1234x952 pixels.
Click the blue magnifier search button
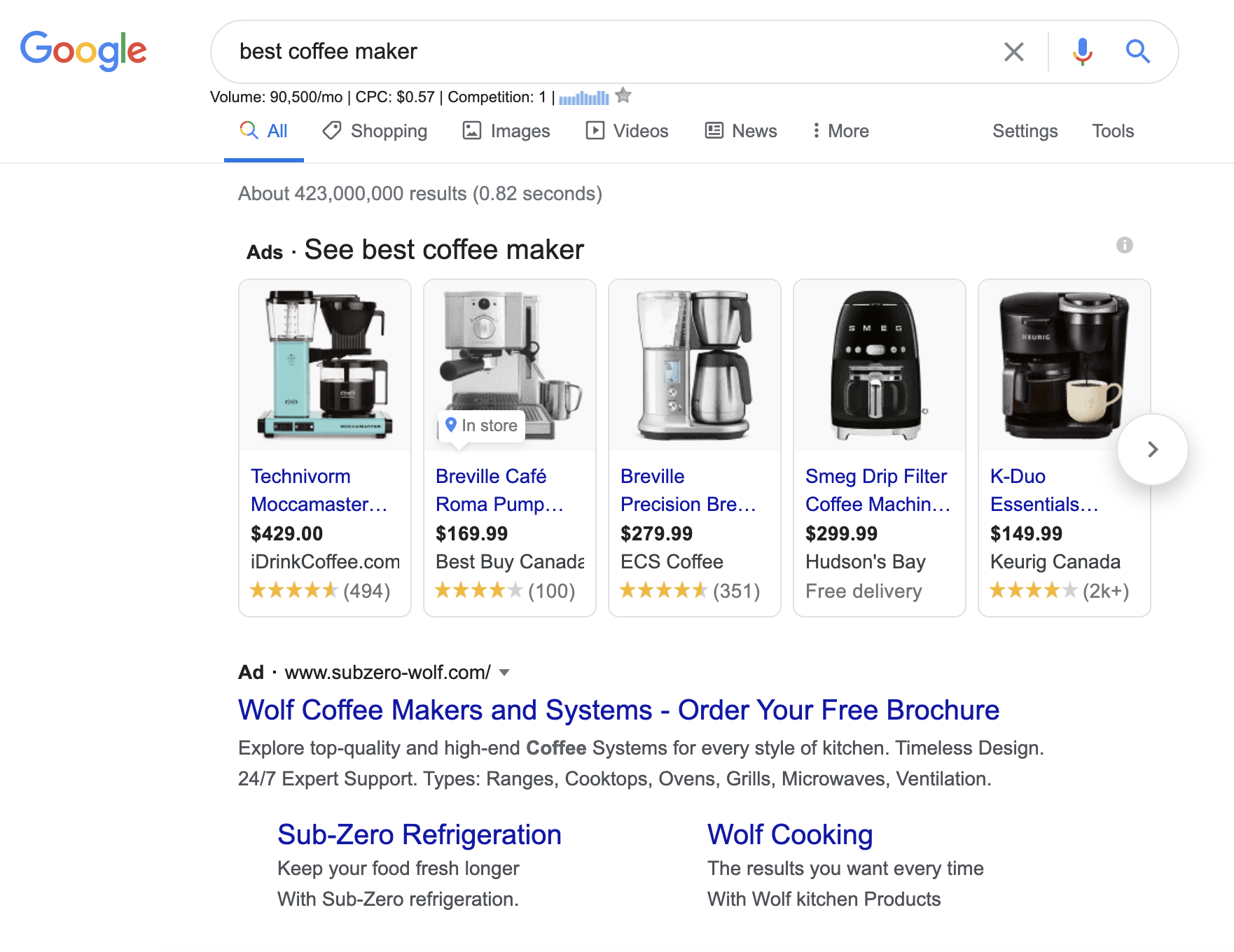(x=1137, y=52)
